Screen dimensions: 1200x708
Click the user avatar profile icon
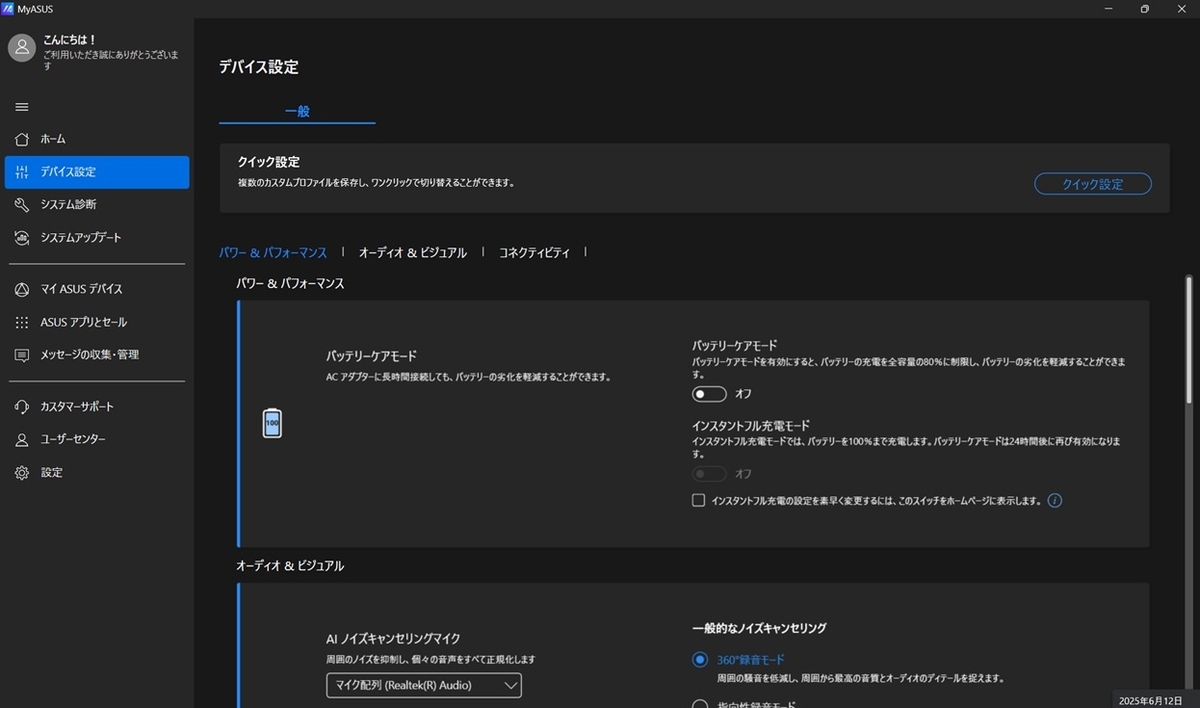pyautogui.click(x=22, y=48)
